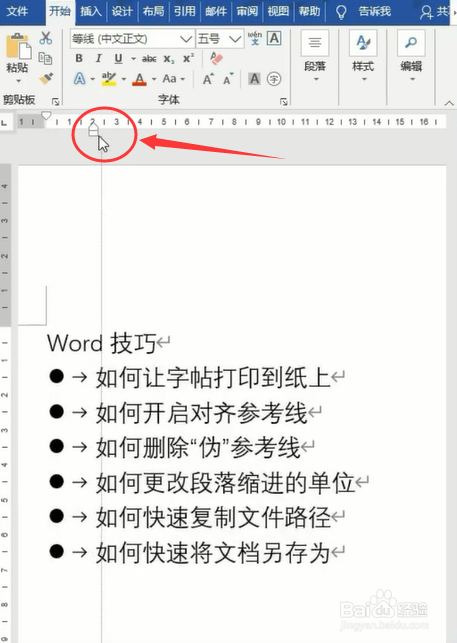This screenshot has width=457, height=643.
Task: Toggle character shading A
Action: [254, 79]
